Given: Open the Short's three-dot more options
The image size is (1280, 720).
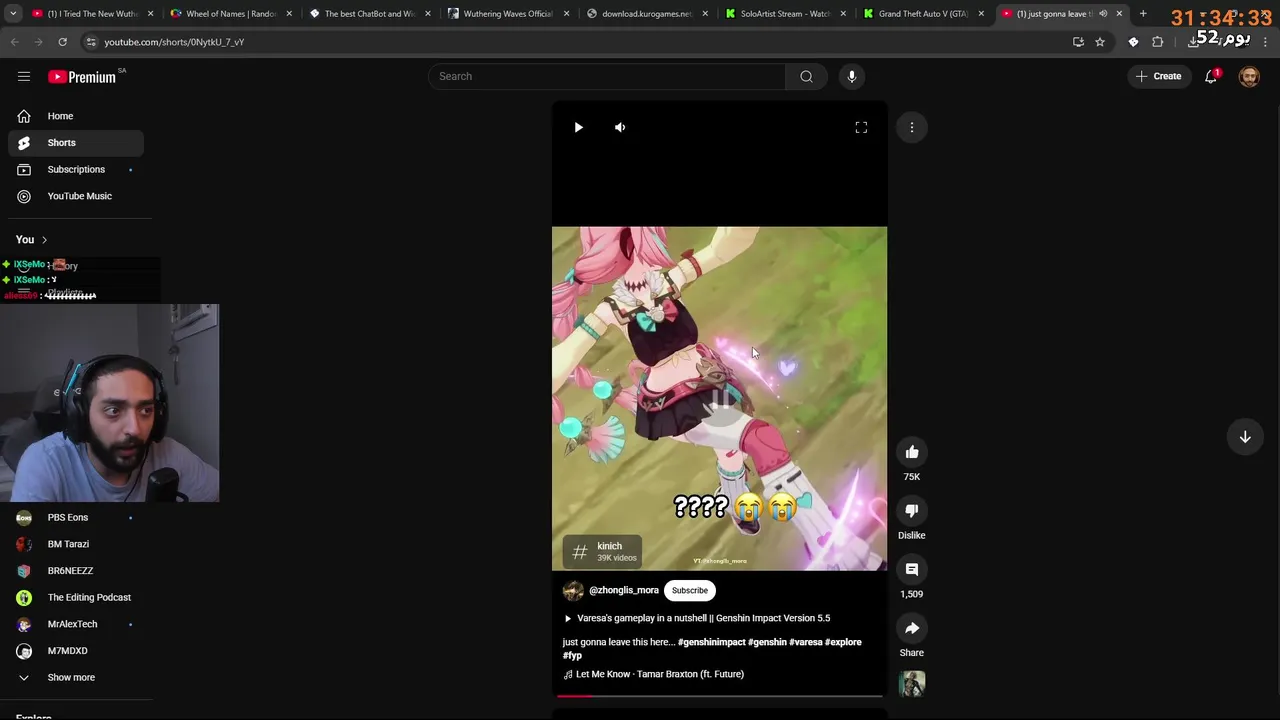Looking at the screenshot, I should 912,127.
